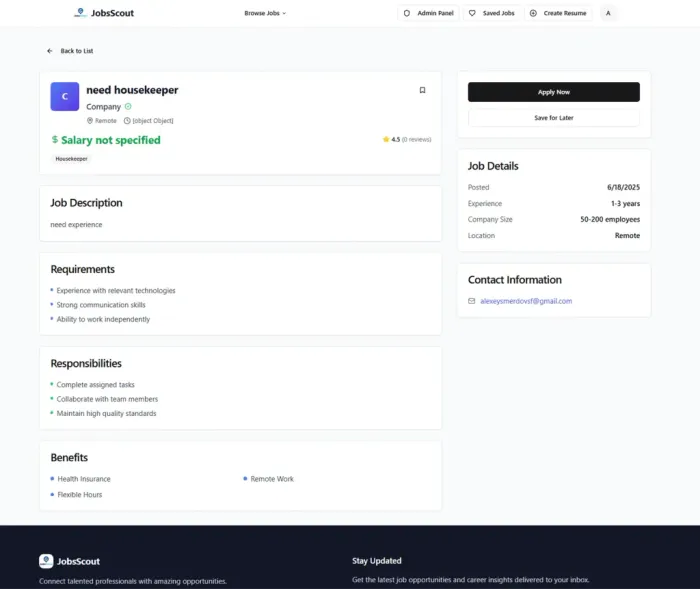Viewport: 700px width, 589px height.
Task: Click Ability to work independently requirement
Action: point(103,319)
